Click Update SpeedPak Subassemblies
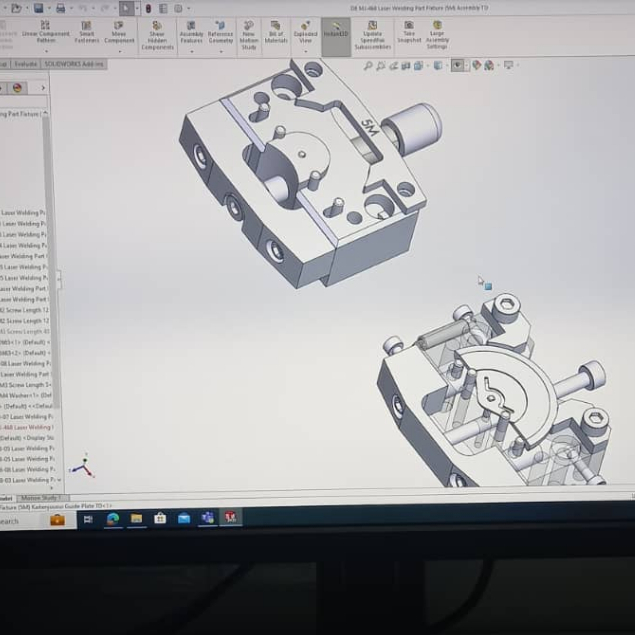The image size is (635, 635). tap(372, 35)
